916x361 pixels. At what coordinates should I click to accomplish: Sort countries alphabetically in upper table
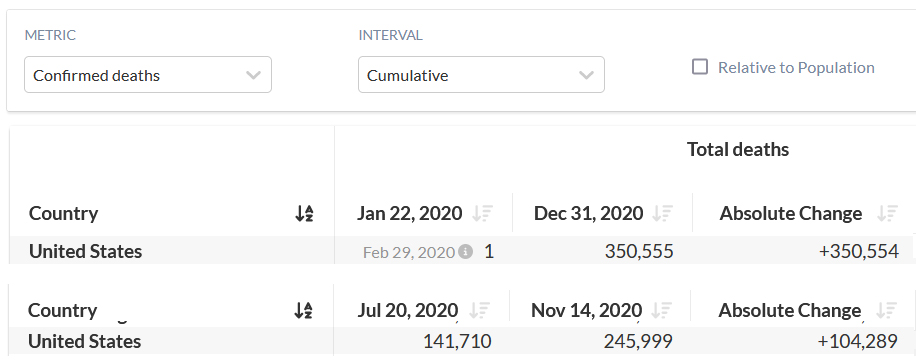click(x=304, y=214)
